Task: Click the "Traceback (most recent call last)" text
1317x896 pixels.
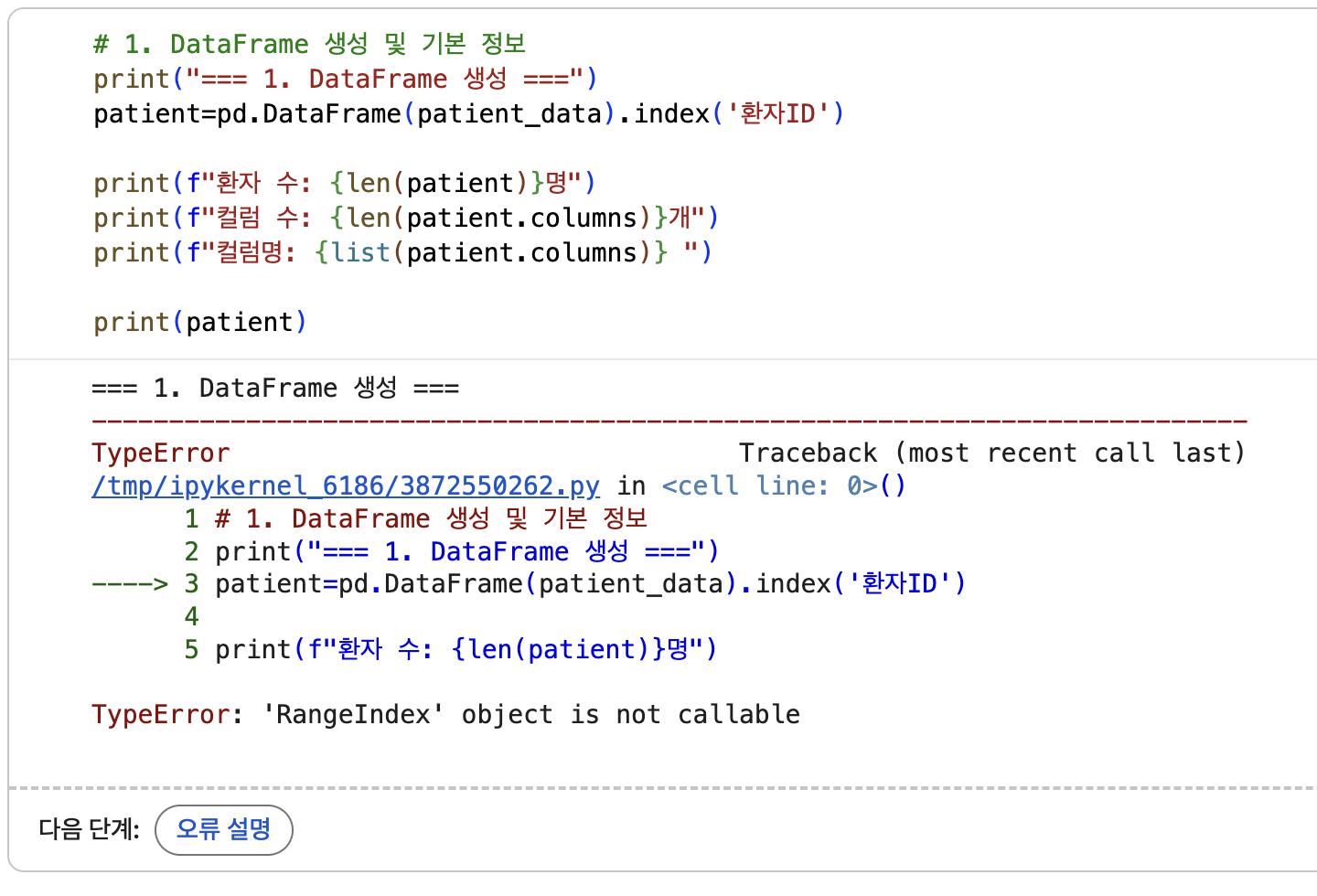Action: click(992, 453)
